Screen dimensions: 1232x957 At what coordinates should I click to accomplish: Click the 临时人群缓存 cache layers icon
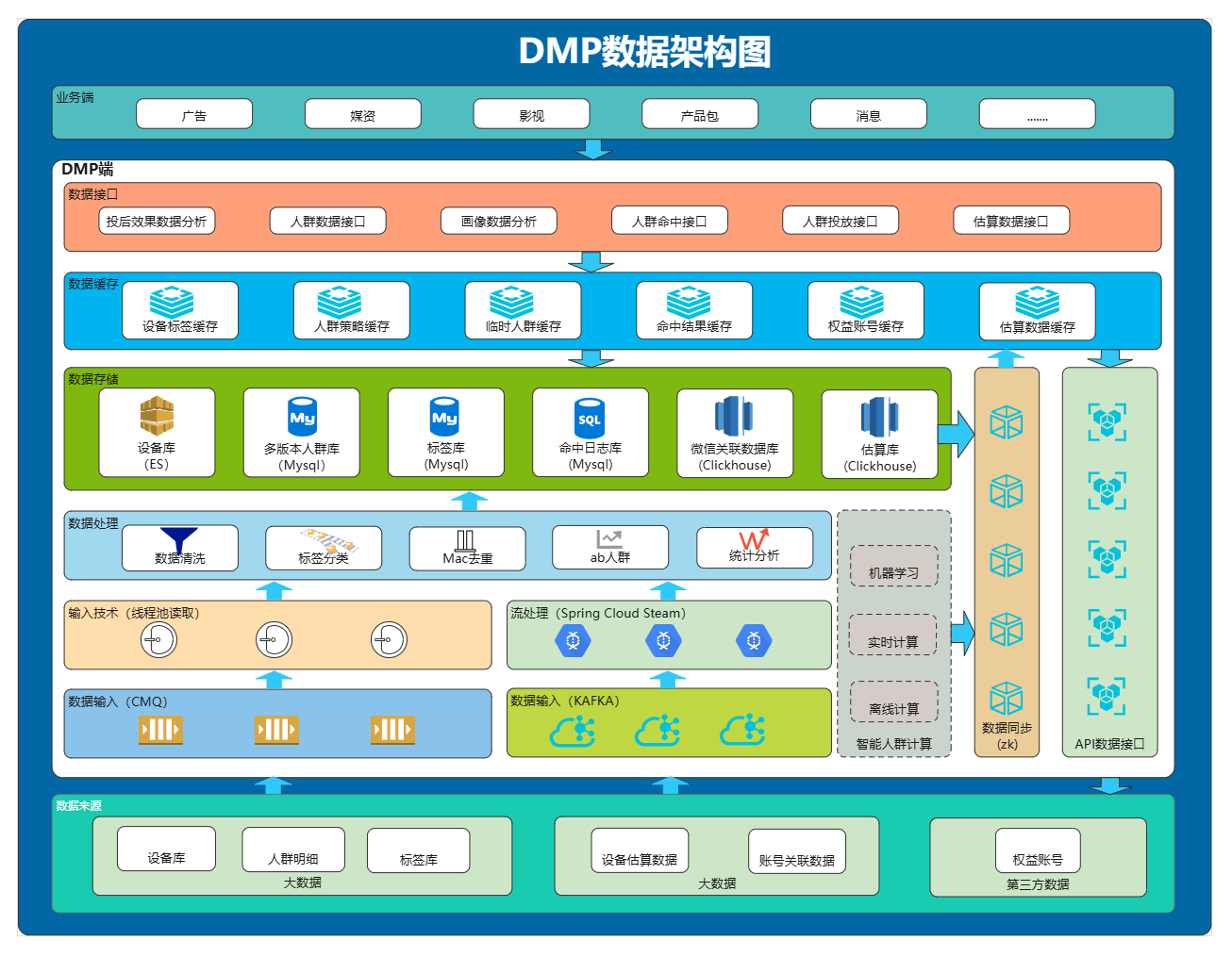[512, 302]
